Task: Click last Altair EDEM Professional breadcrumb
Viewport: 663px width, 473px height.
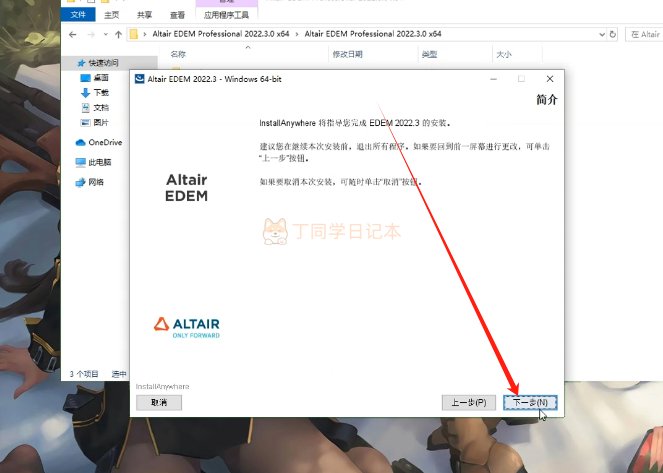Action: point(373,34)
